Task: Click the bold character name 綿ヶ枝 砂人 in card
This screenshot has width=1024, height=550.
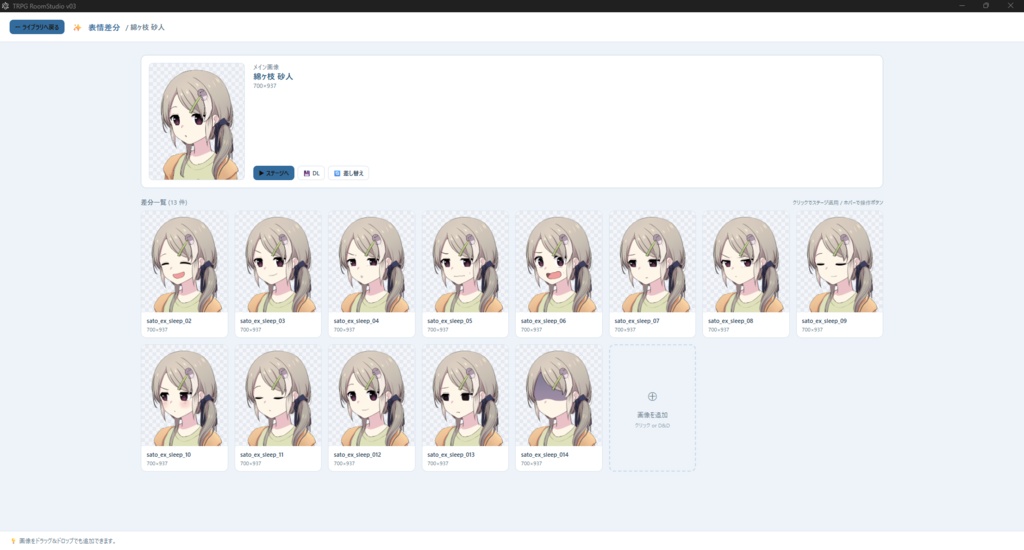Action: pos(273,76)
